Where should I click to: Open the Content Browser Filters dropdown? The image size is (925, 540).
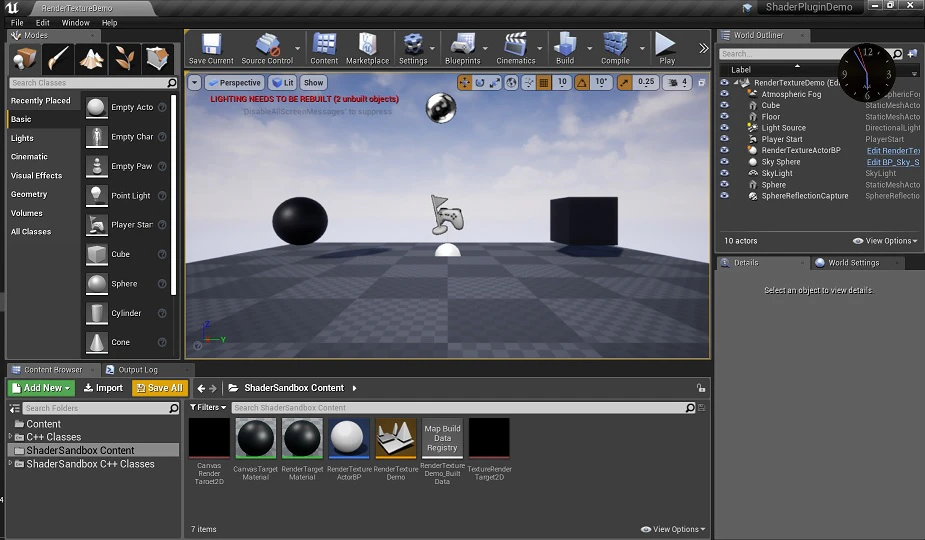pyautogui.click(x=208, y=407)
